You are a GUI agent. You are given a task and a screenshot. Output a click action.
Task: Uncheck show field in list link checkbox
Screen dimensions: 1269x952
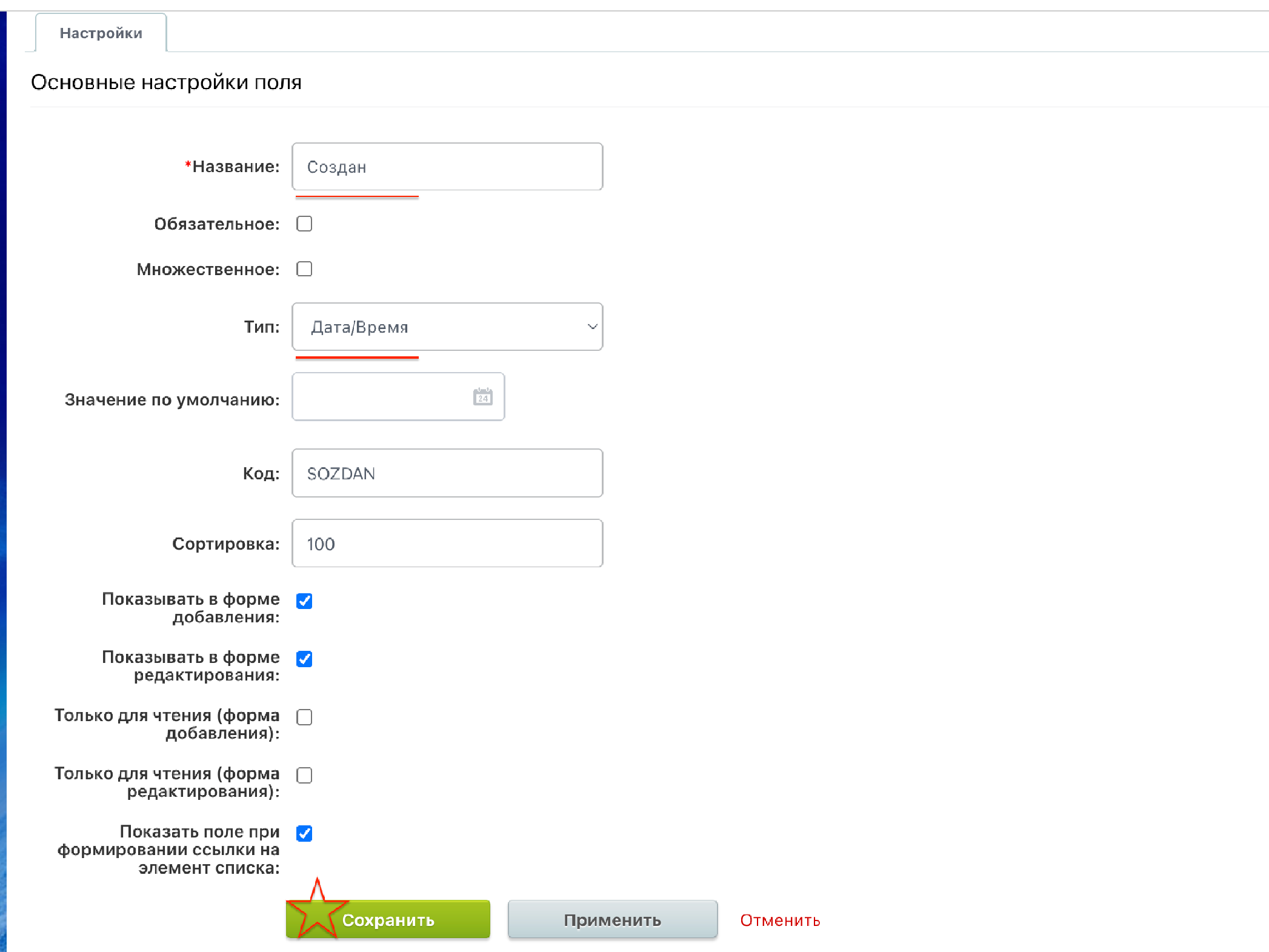click(x=304, y=833)
